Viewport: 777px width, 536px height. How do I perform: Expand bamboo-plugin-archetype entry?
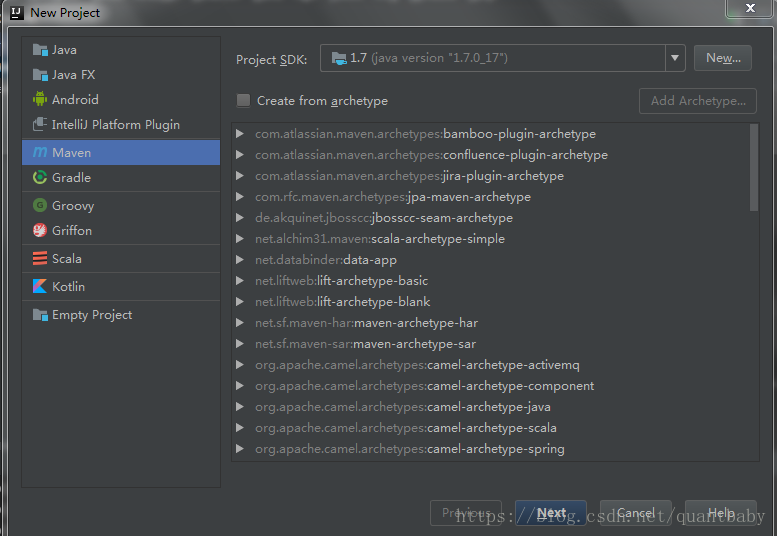click(x=240, y=134)
